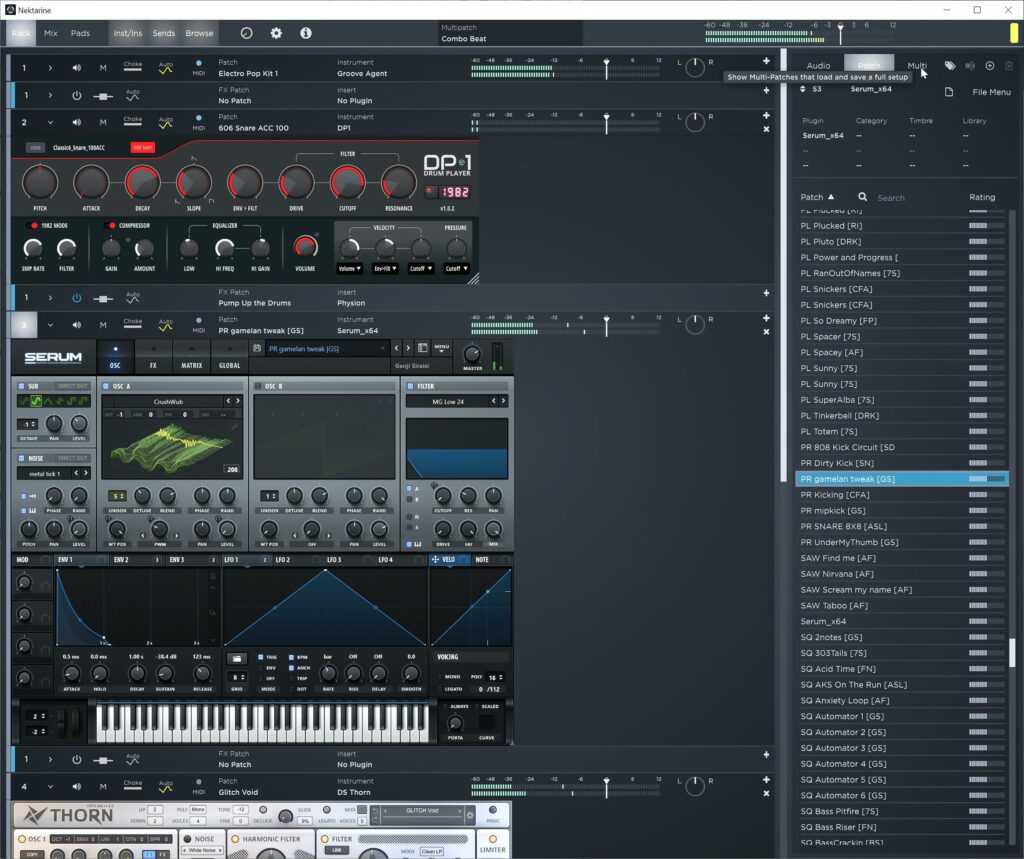Toggle DP1 Compressor switch
The height and width of the screenshot is (859, 1024).
point(109,226)
